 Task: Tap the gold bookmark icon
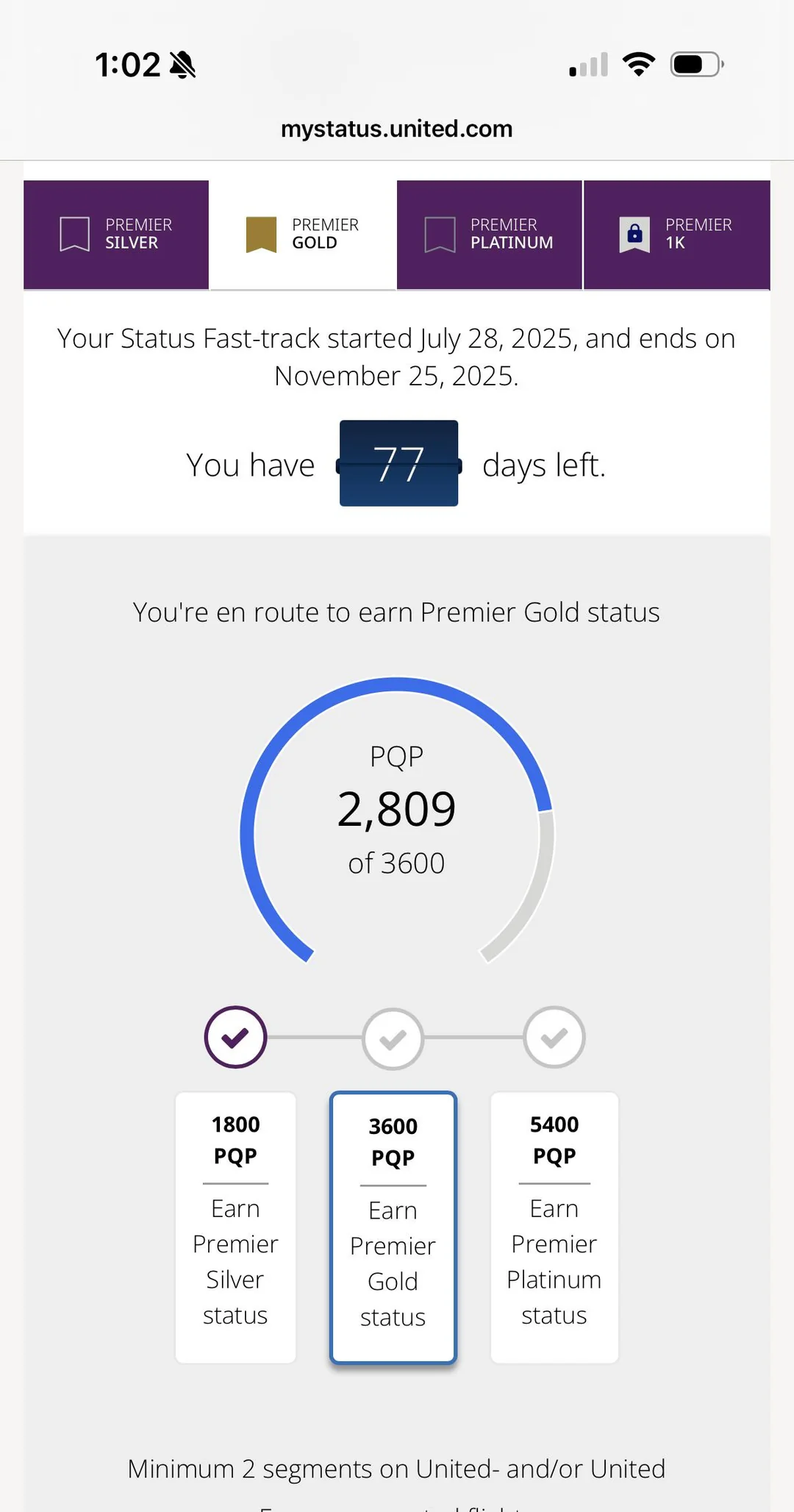[261, 234]
